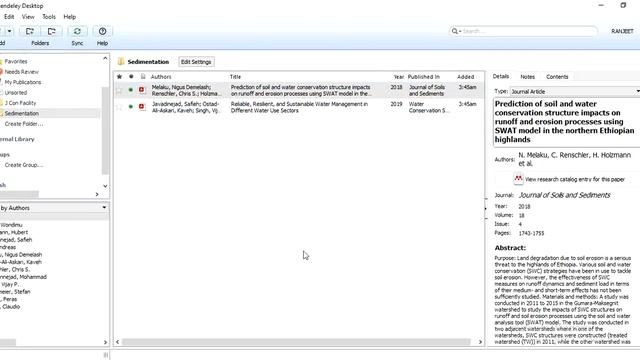This screenshot has height=360, width=640.
Task: Select the J Con Facility folder
Action: pos(20,103)
